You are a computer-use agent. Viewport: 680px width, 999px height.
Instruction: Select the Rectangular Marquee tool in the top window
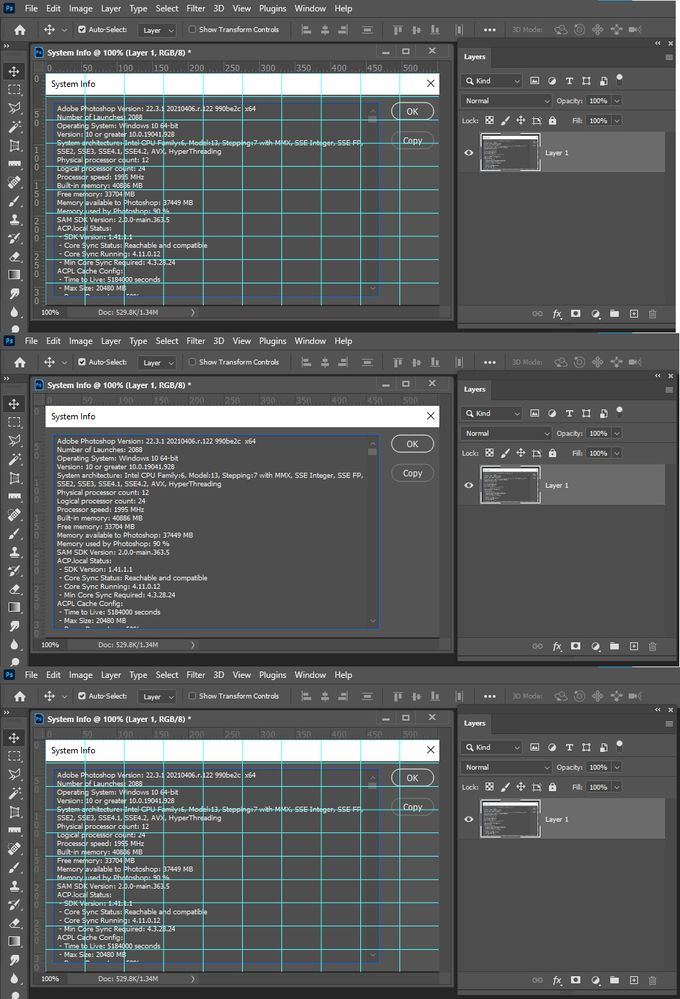click(14, 90)
